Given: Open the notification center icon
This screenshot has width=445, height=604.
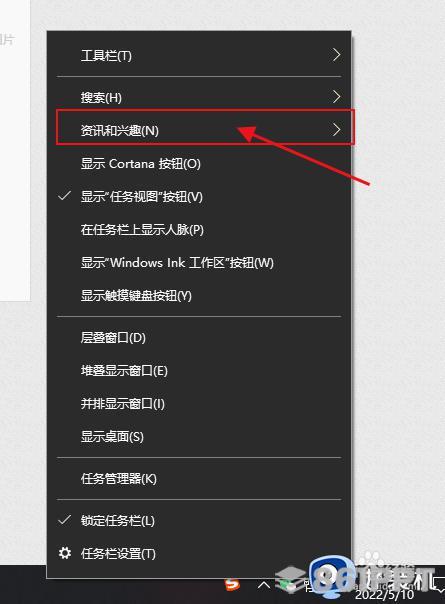Looking at the screenshot, I should 439,586.
